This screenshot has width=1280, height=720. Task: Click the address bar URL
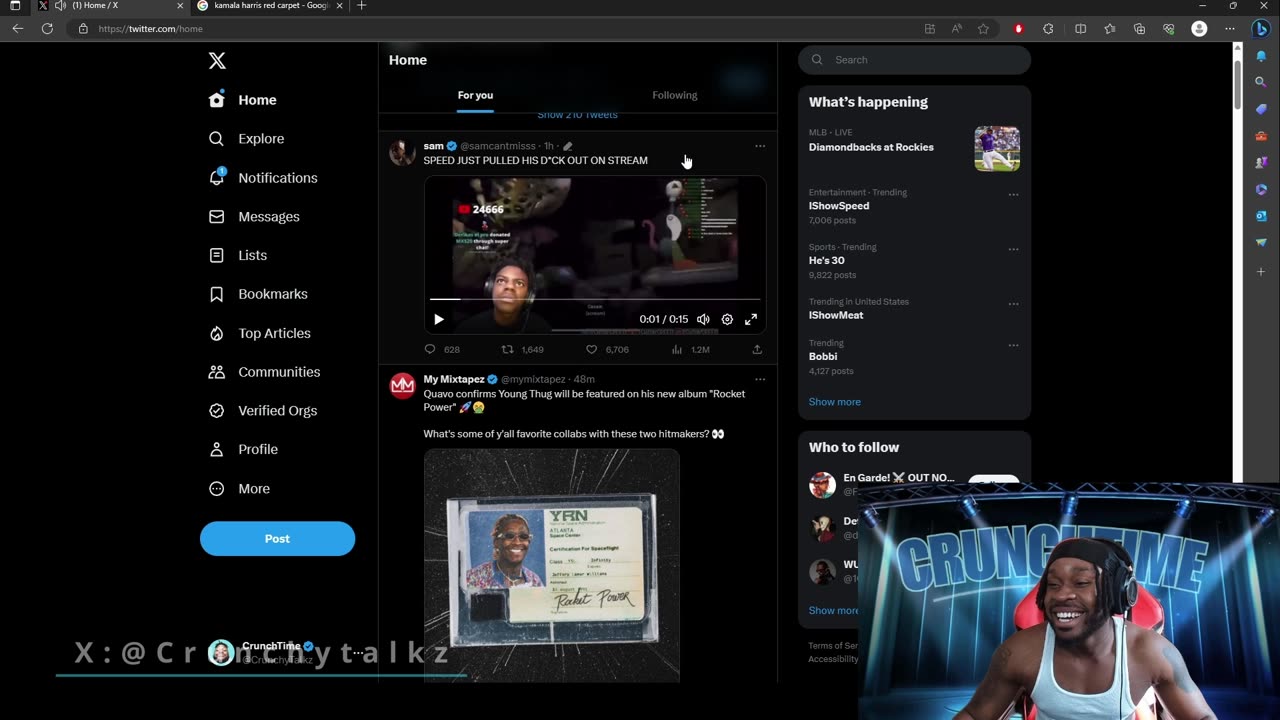150,29
